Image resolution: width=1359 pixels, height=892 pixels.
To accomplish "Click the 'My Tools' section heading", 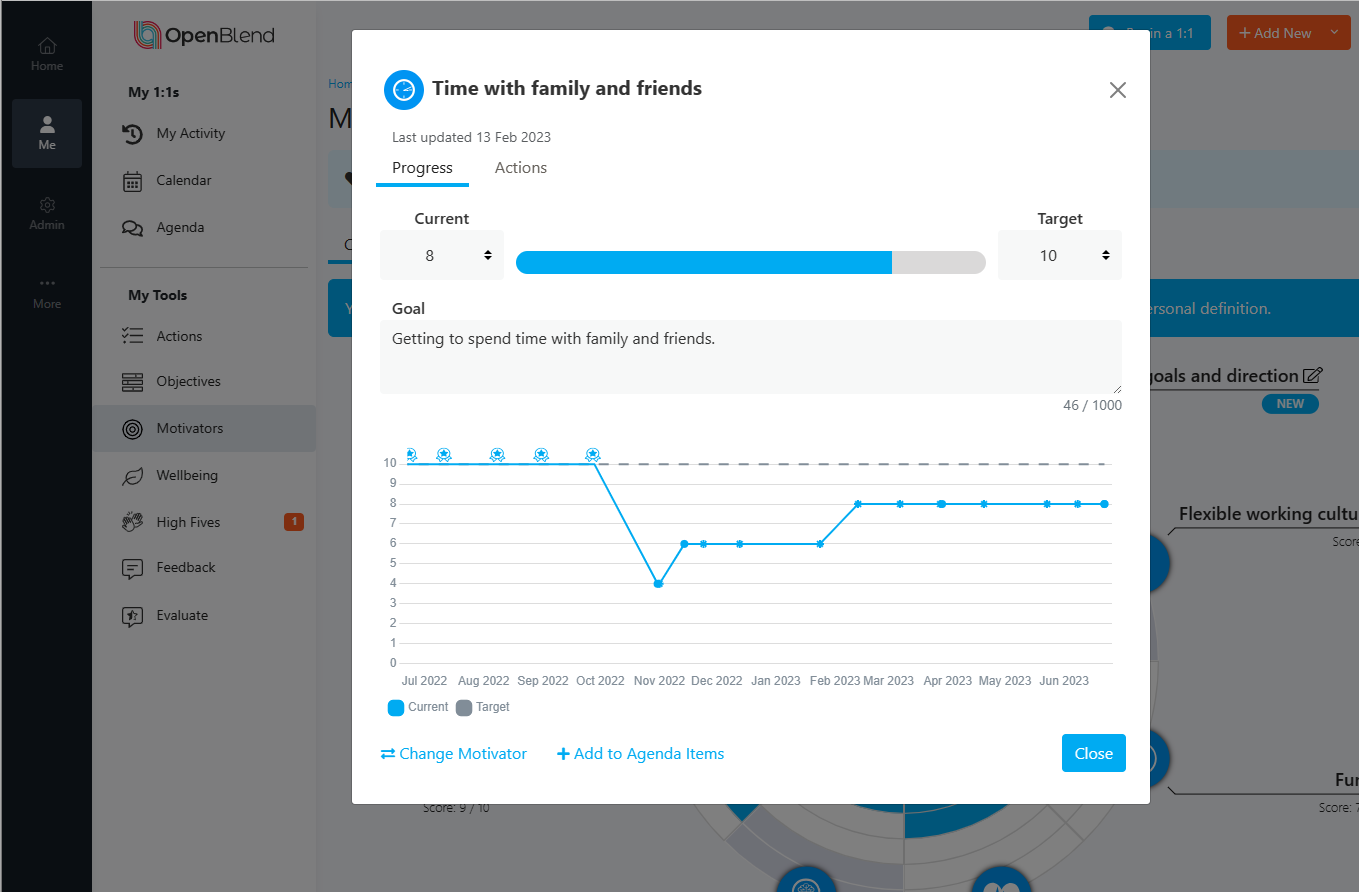I will point(158,295).
